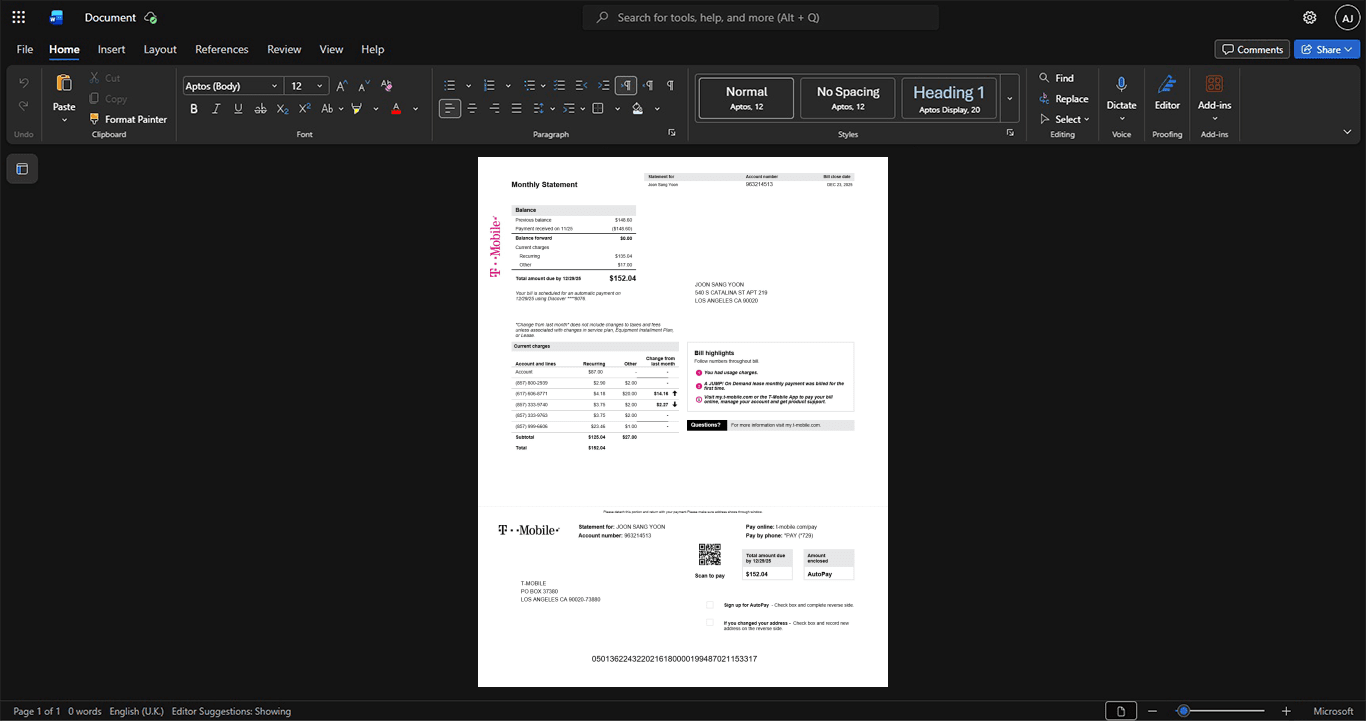Justify the paragraph text

pyautogui.click(x=516, y=108)
